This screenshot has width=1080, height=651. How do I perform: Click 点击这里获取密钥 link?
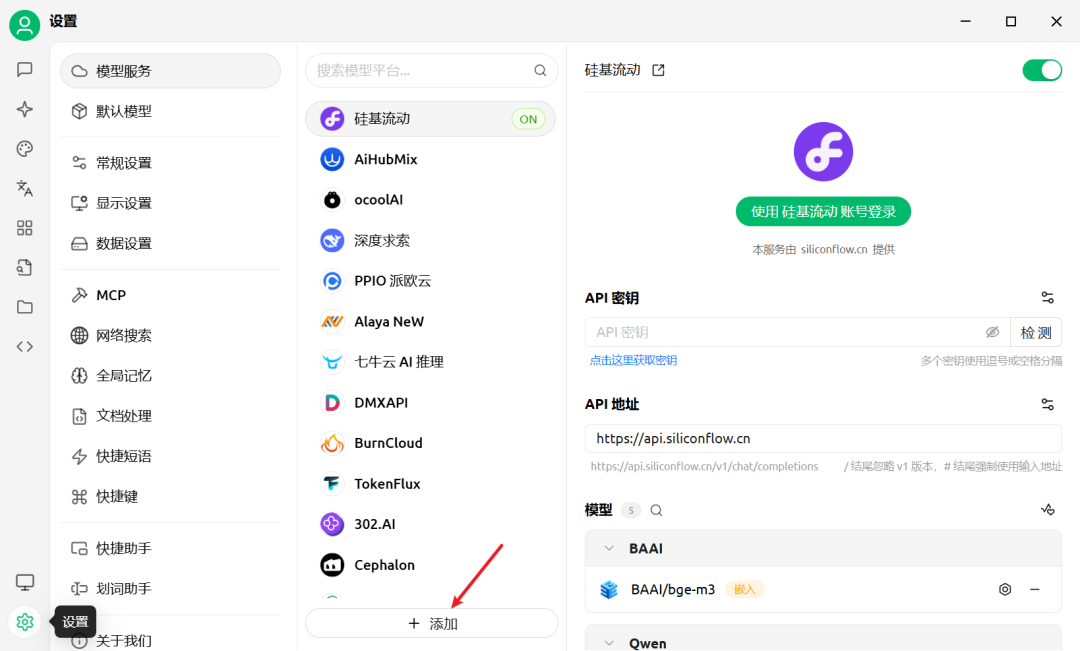[633, 360]
